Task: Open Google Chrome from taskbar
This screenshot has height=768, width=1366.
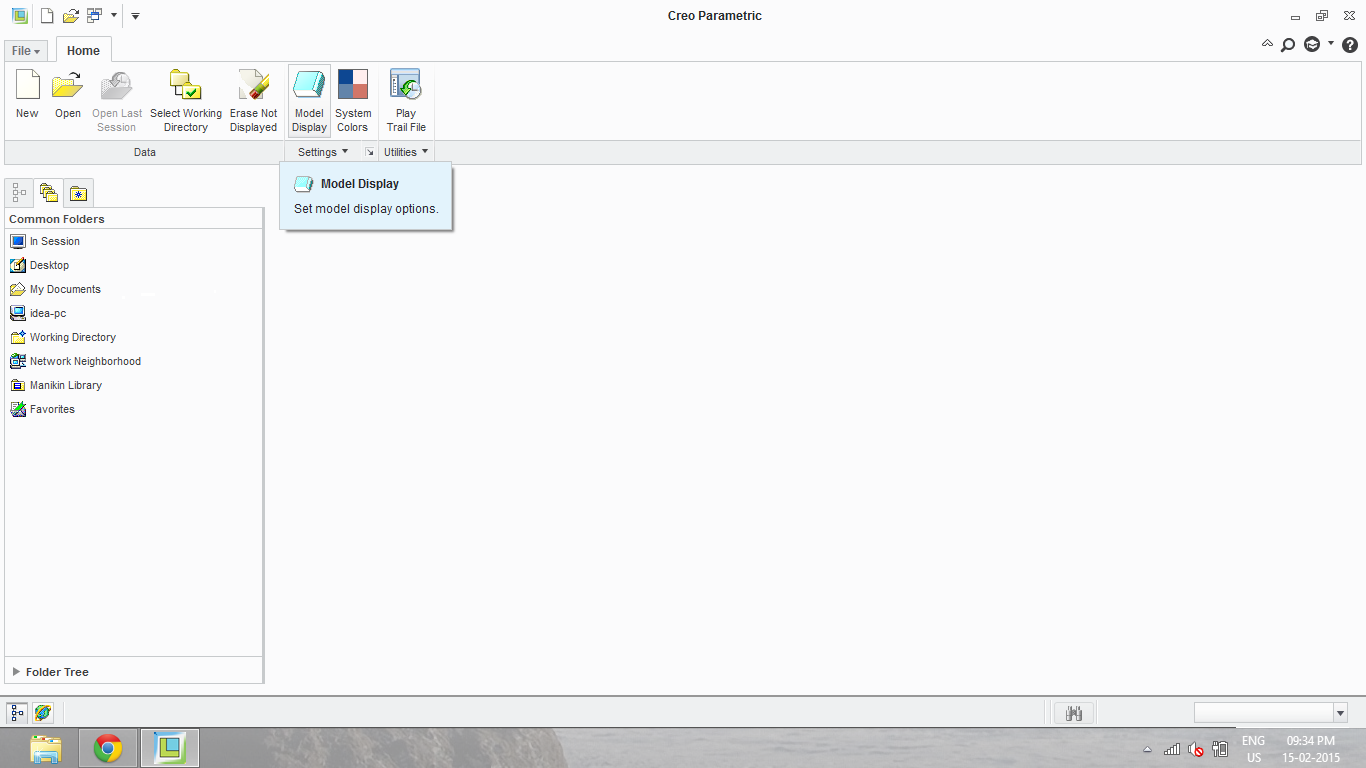Action: click(x=107, y=748)
